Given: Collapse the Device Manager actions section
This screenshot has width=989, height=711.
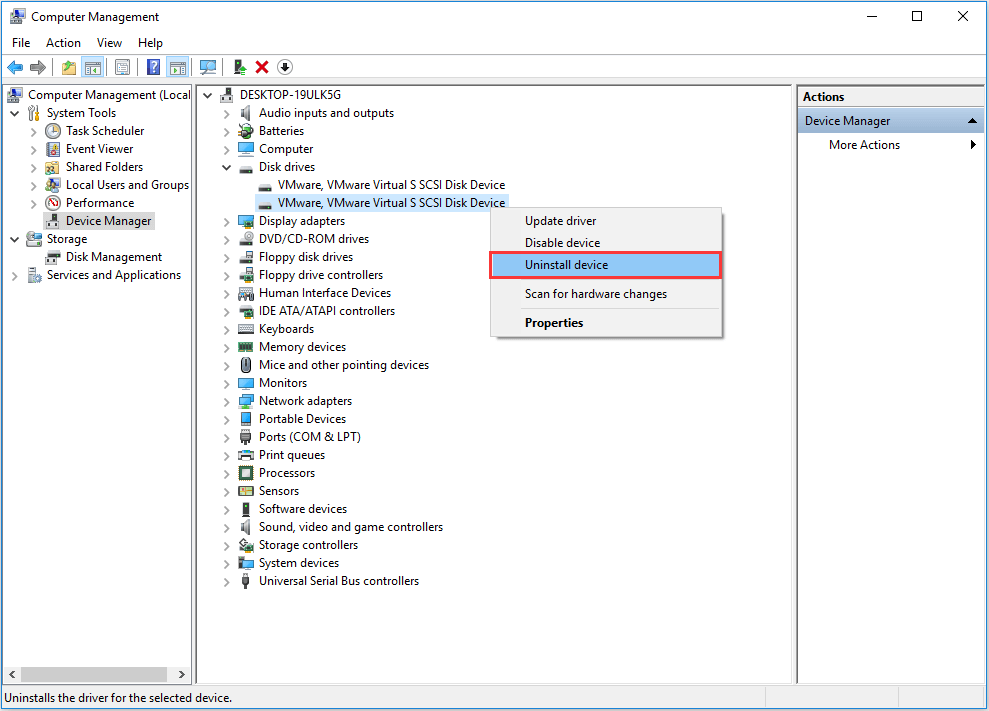Looking at the screenshot, I should (972, 120).
